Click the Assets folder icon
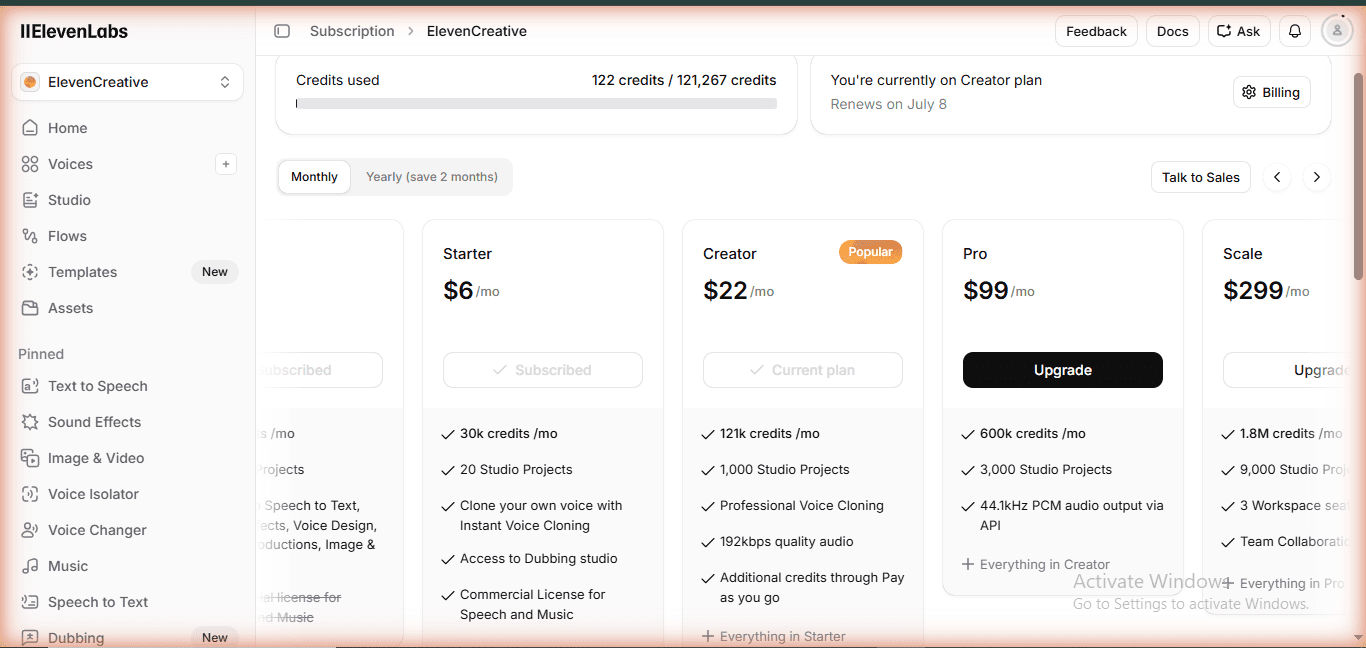Viewport: 1366px width, 648px height. pyautogui.click(x=30, y=308)
